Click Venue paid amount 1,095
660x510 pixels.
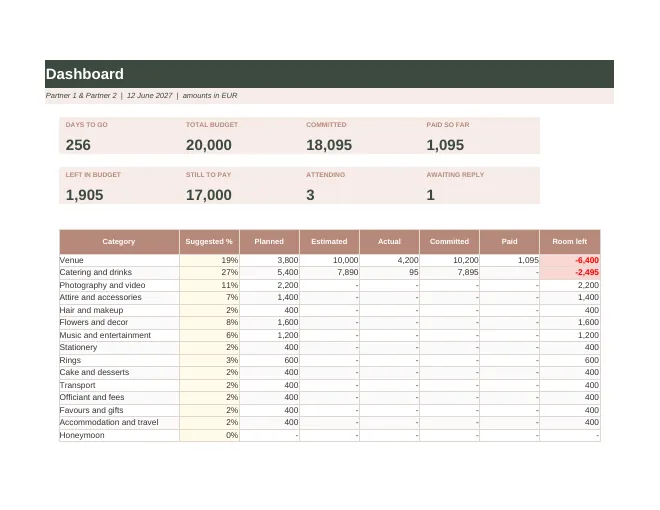click(509, 260)
